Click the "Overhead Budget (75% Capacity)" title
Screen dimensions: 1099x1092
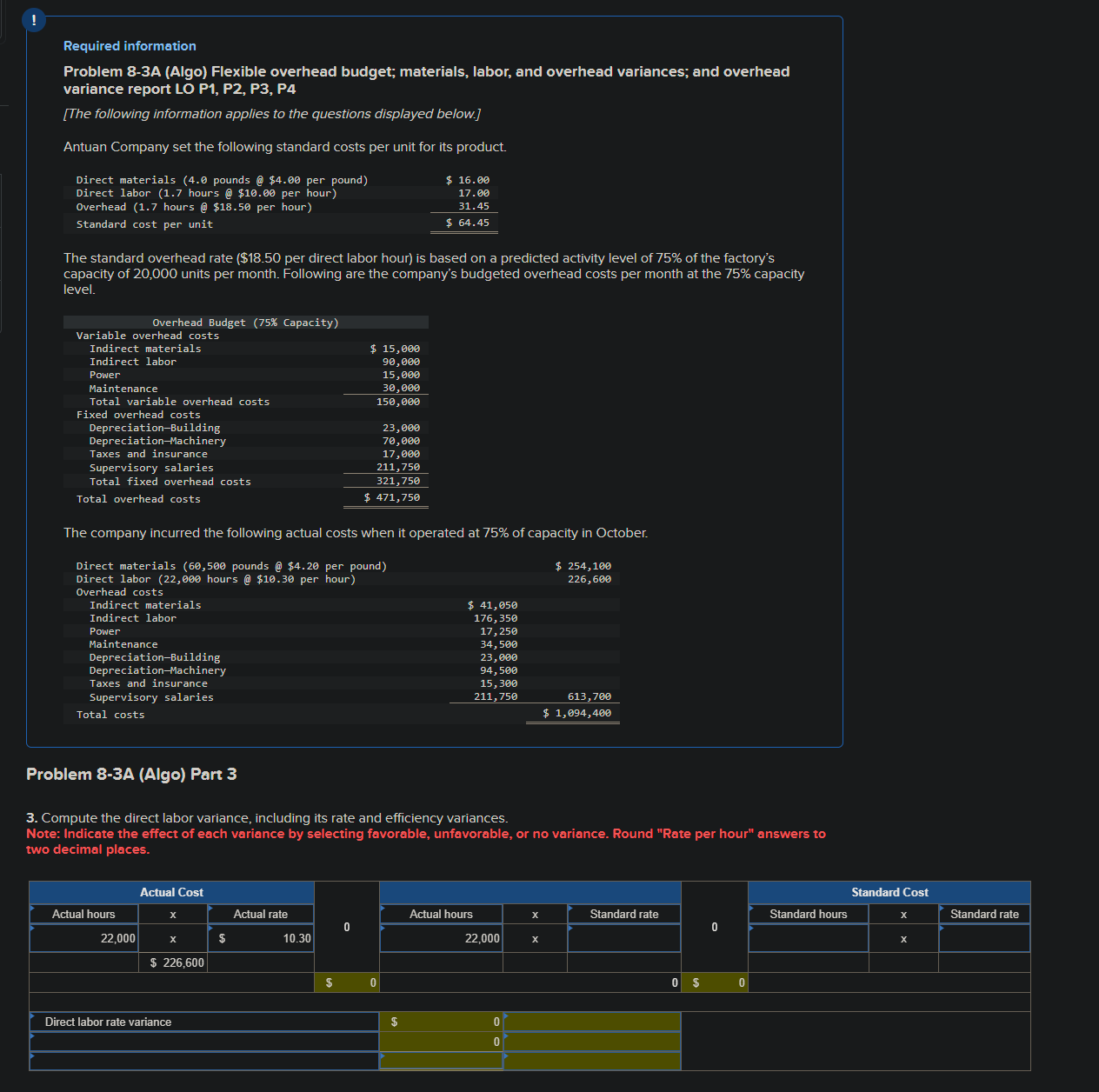tap(245, 323)
